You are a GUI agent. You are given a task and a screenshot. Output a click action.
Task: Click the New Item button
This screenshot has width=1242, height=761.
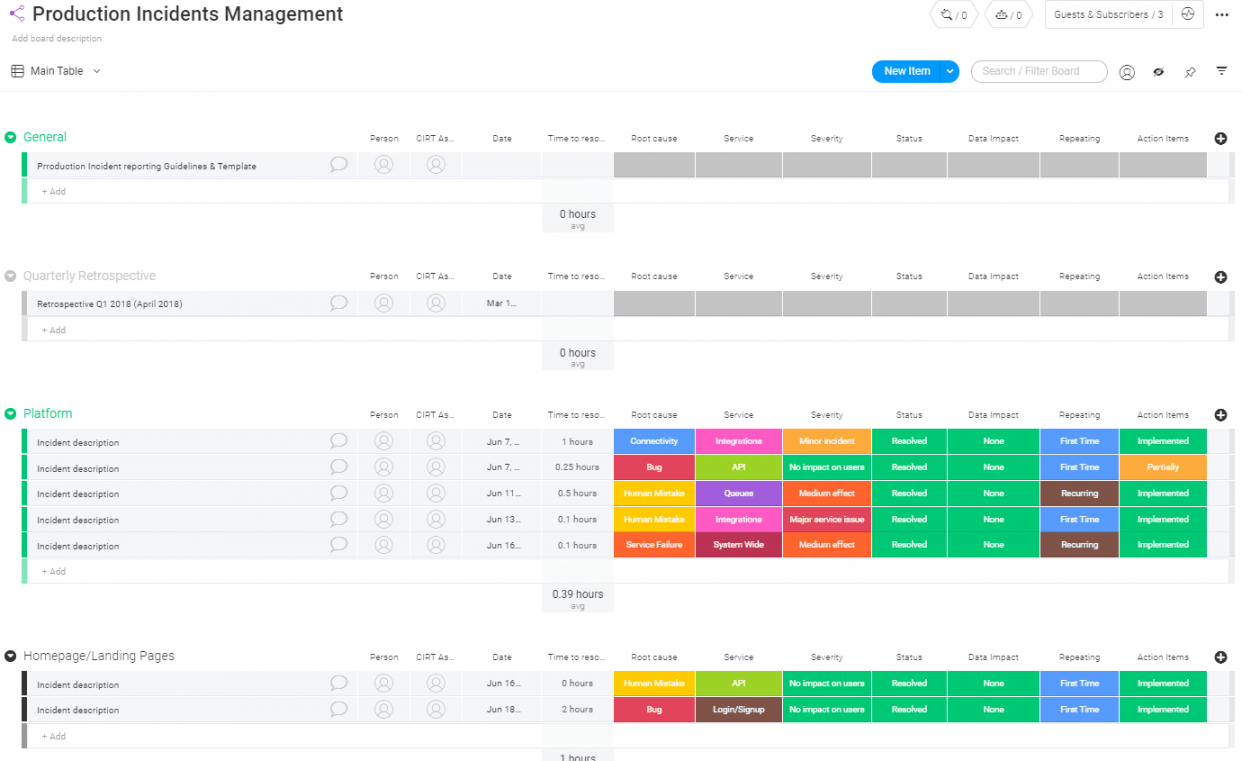pos(907,71)
